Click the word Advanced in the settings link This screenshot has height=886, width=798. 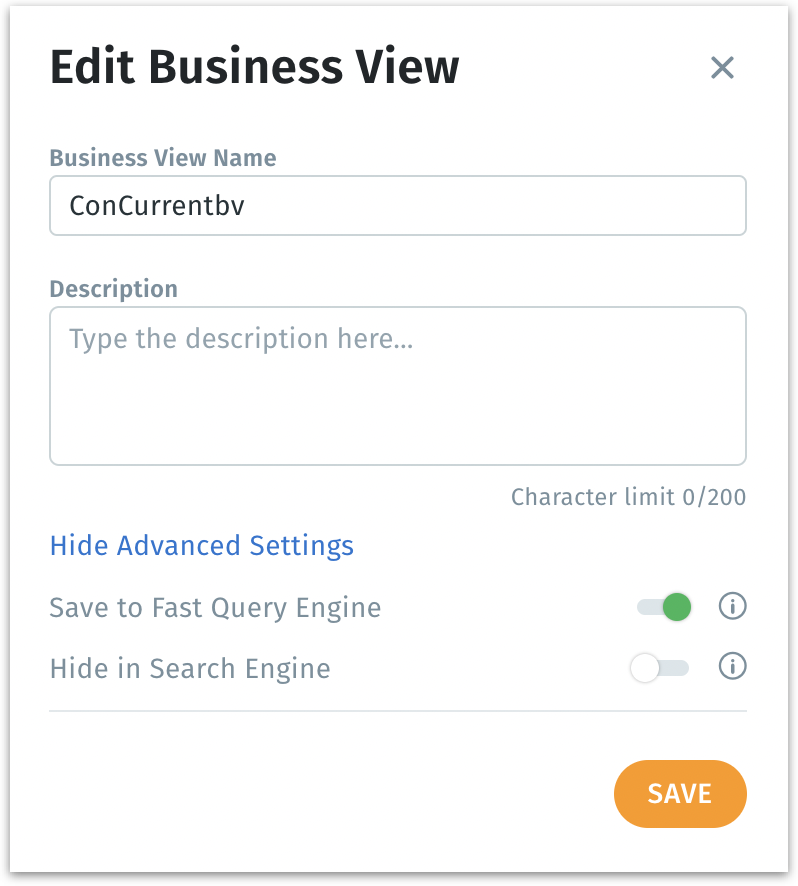pos(178,546)
